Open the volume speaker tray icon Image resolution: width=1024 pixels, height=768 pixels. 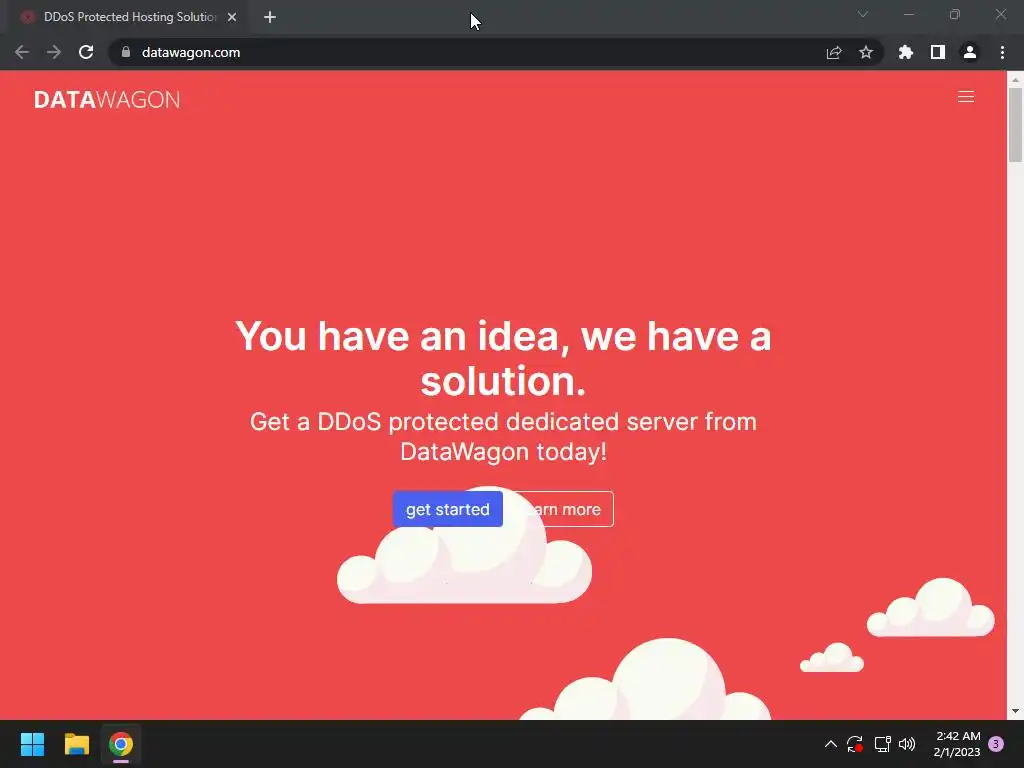tap(907, 744)
